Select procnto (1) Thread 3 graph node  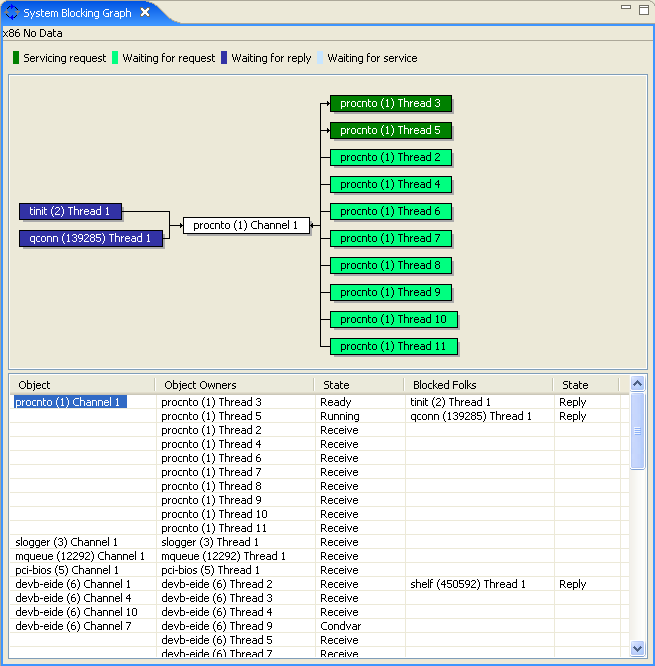point(391,103)
